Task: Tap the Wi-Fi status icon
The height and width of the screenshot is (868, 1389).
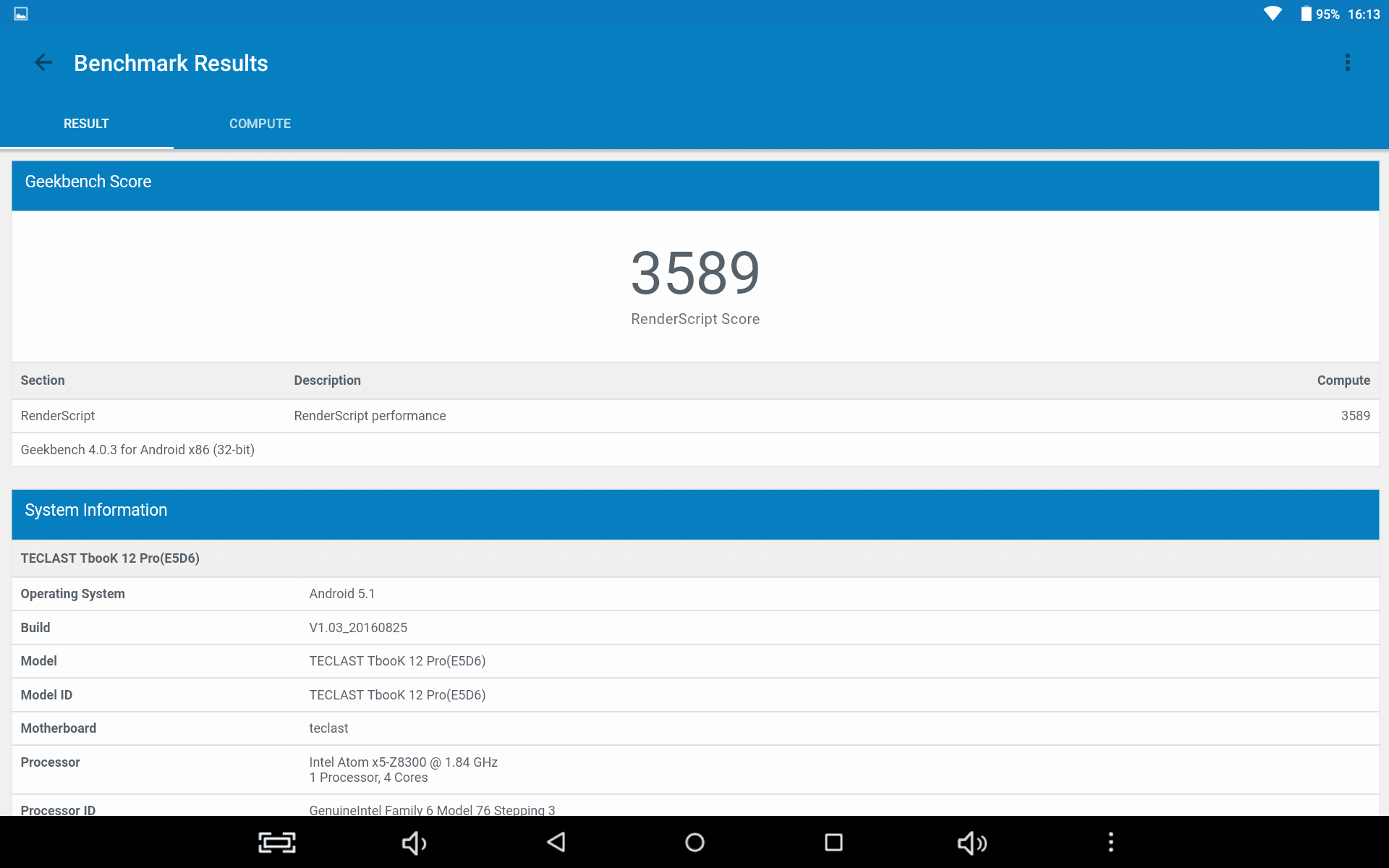Action: point(1273,14)
